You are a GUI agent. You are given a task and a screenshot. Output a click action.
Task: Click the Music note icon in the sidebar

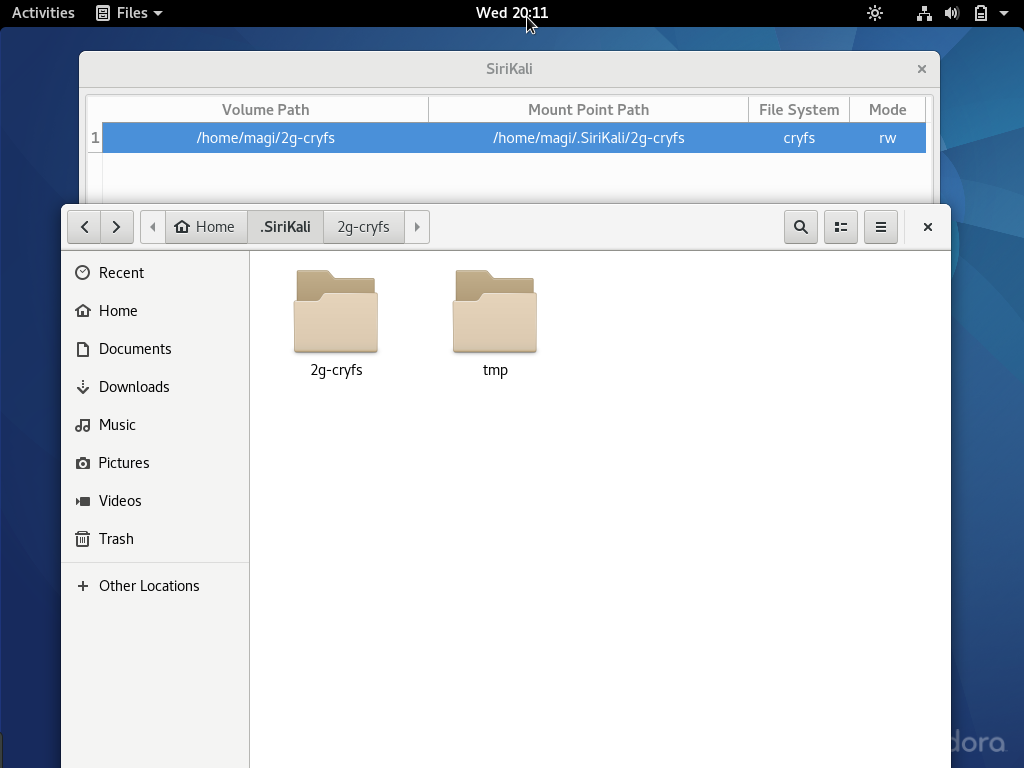click(82, 425)
